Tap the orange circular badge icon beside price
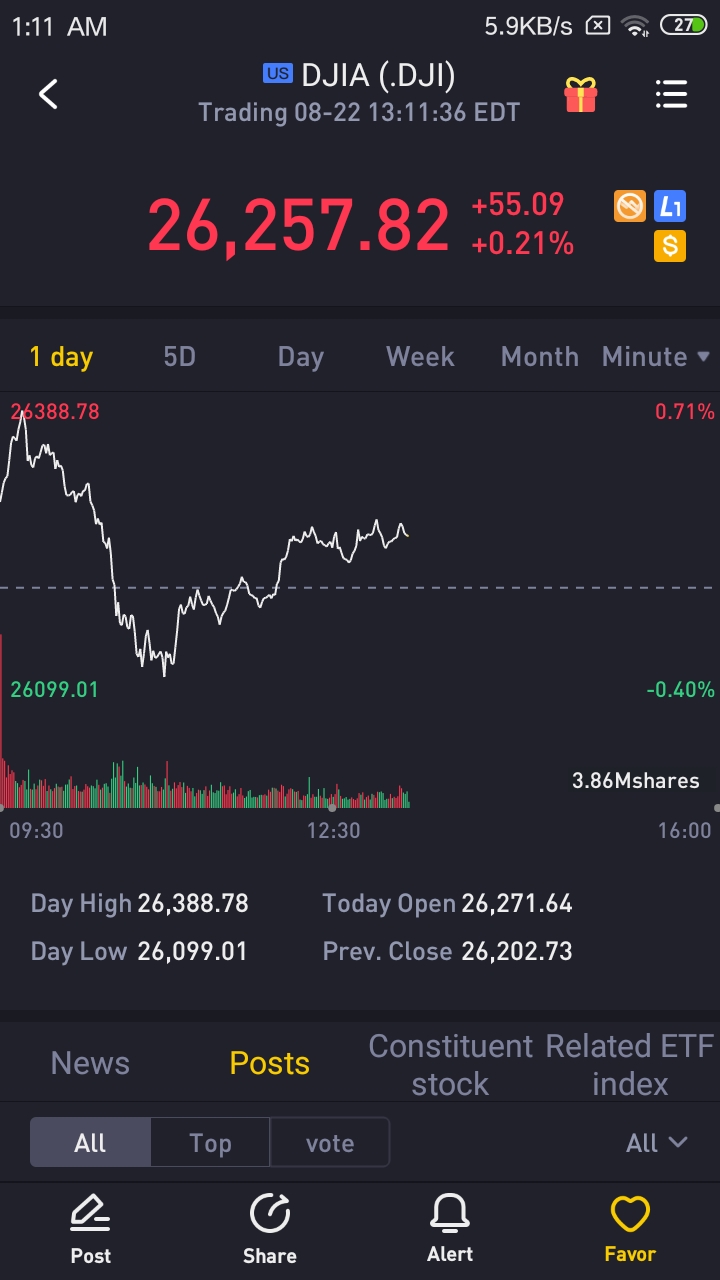This screenshot has height=1280, width=720. (x=629, y=207)
